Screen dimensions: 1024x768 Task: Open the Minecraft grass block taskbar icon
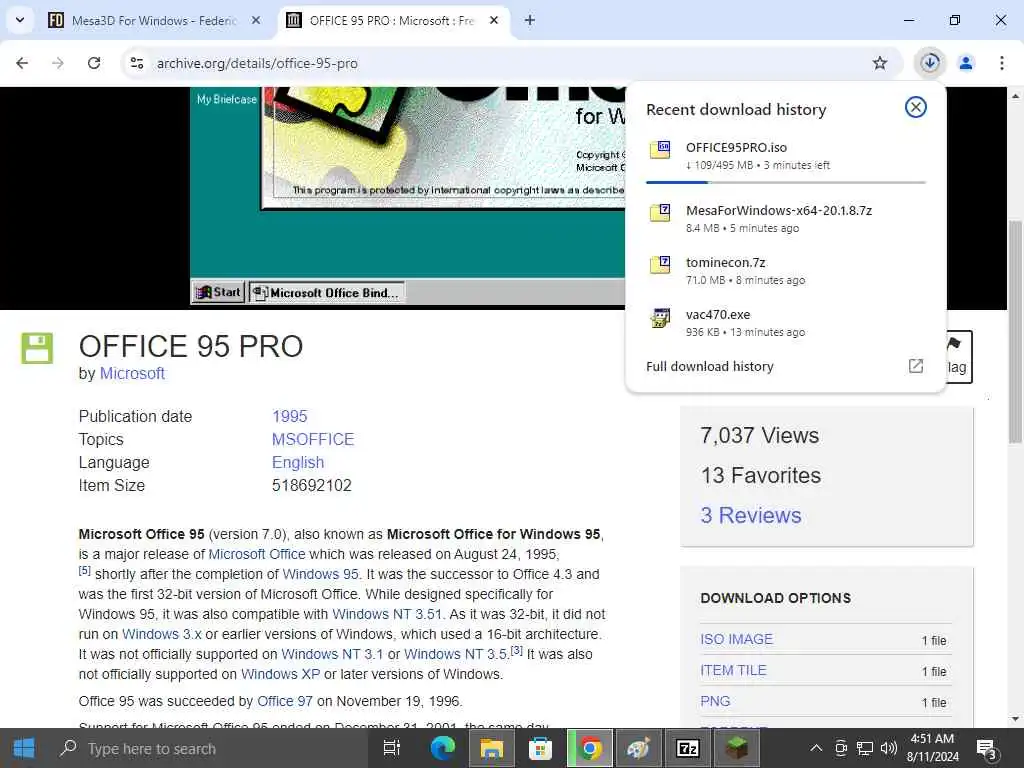[x=737, y=748]
